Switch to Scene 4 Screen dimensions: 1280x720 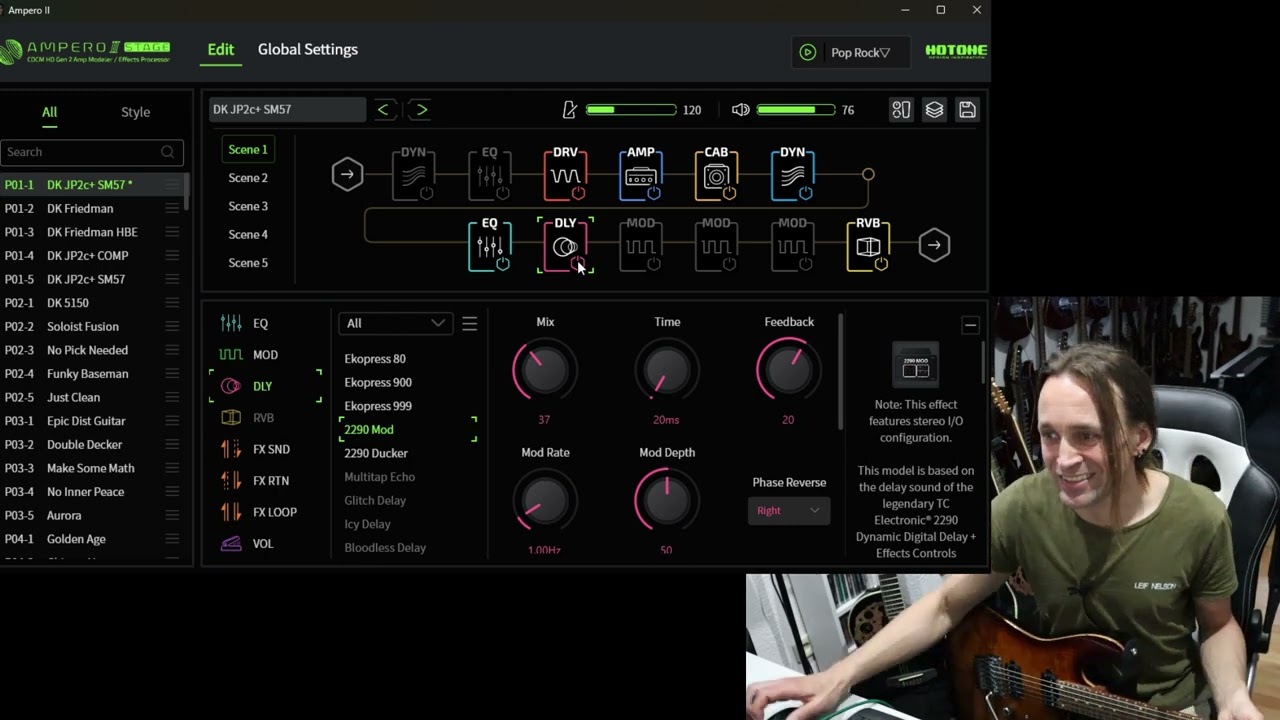pyautogui.click(x=248, y=234)
